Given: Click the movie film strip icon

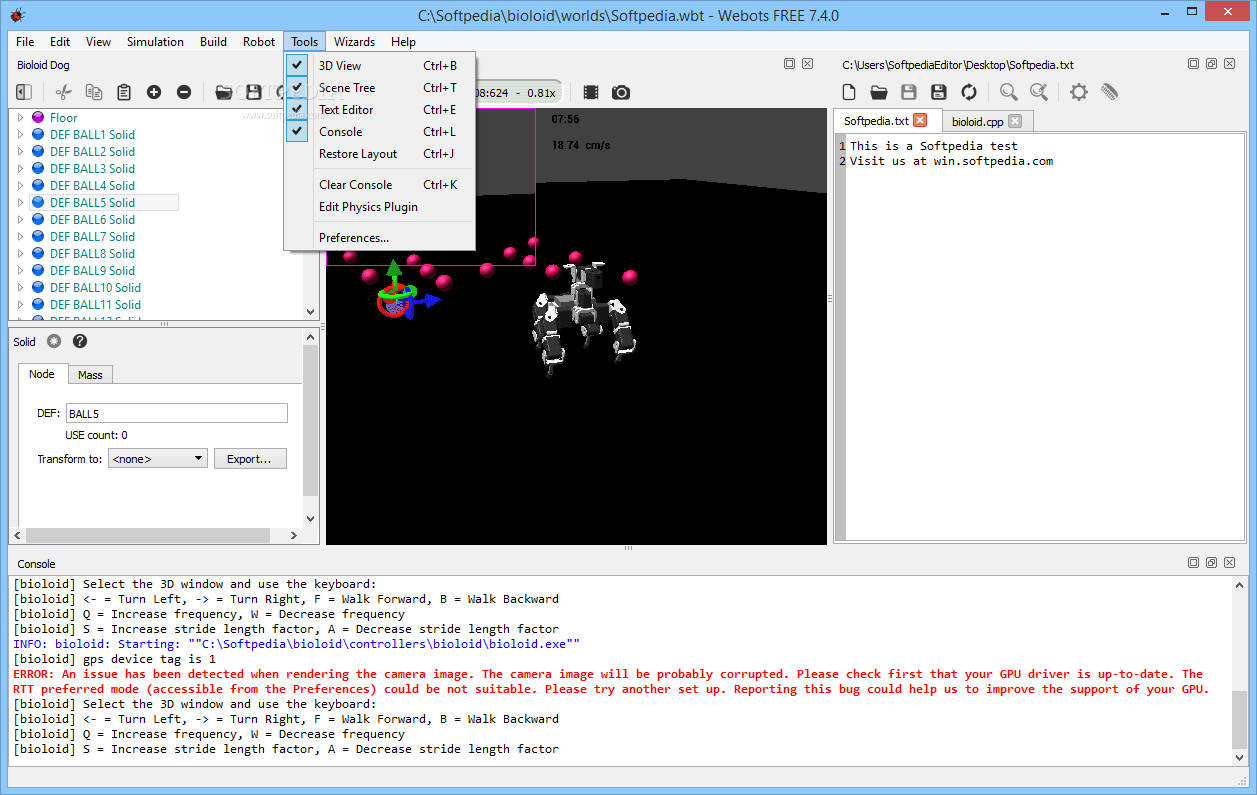Looking at the screenshot, I should click(591, 92).
